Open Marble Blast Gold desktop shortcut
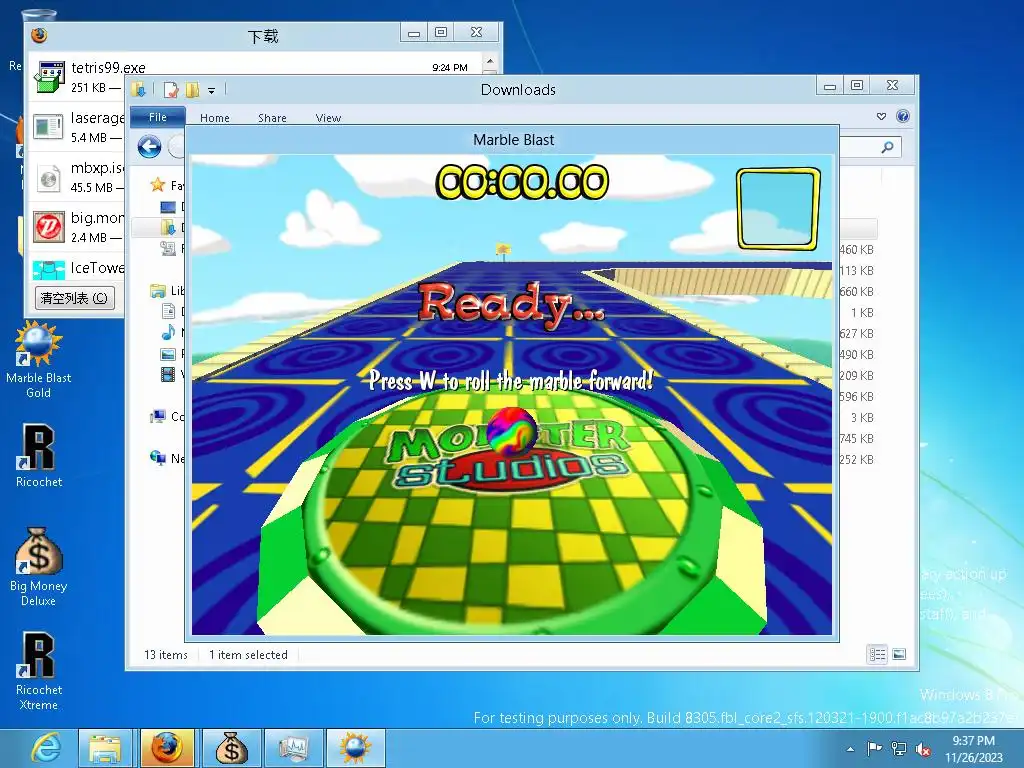This screenshot has height=768, width=1024. 39,359
